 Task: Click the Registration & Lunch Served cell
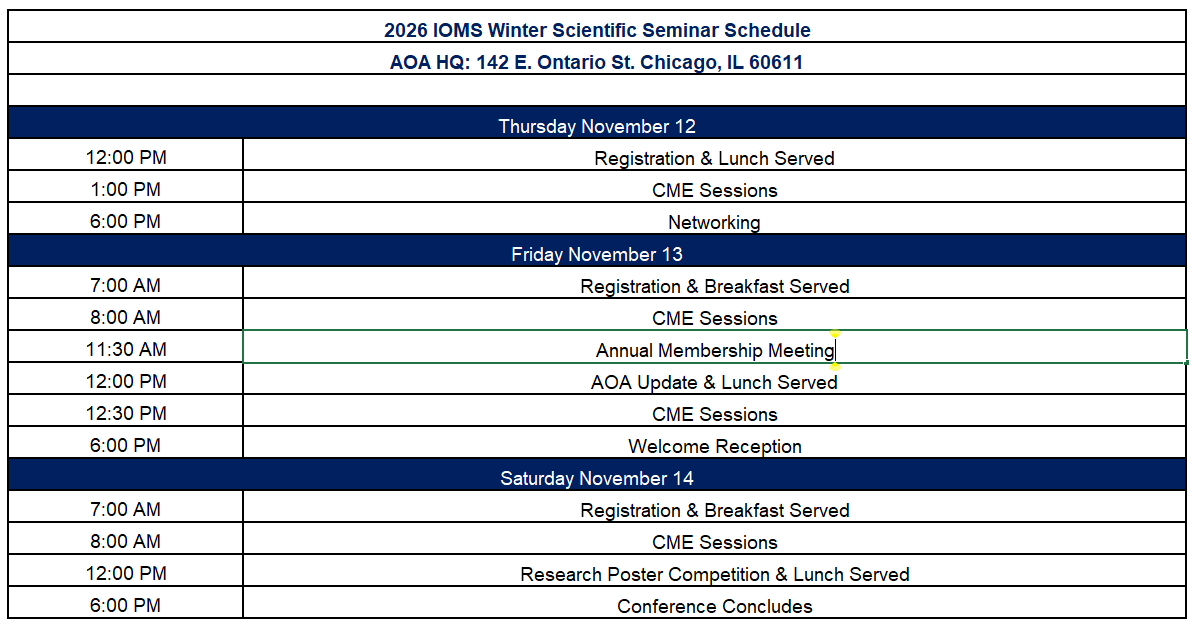714,154
